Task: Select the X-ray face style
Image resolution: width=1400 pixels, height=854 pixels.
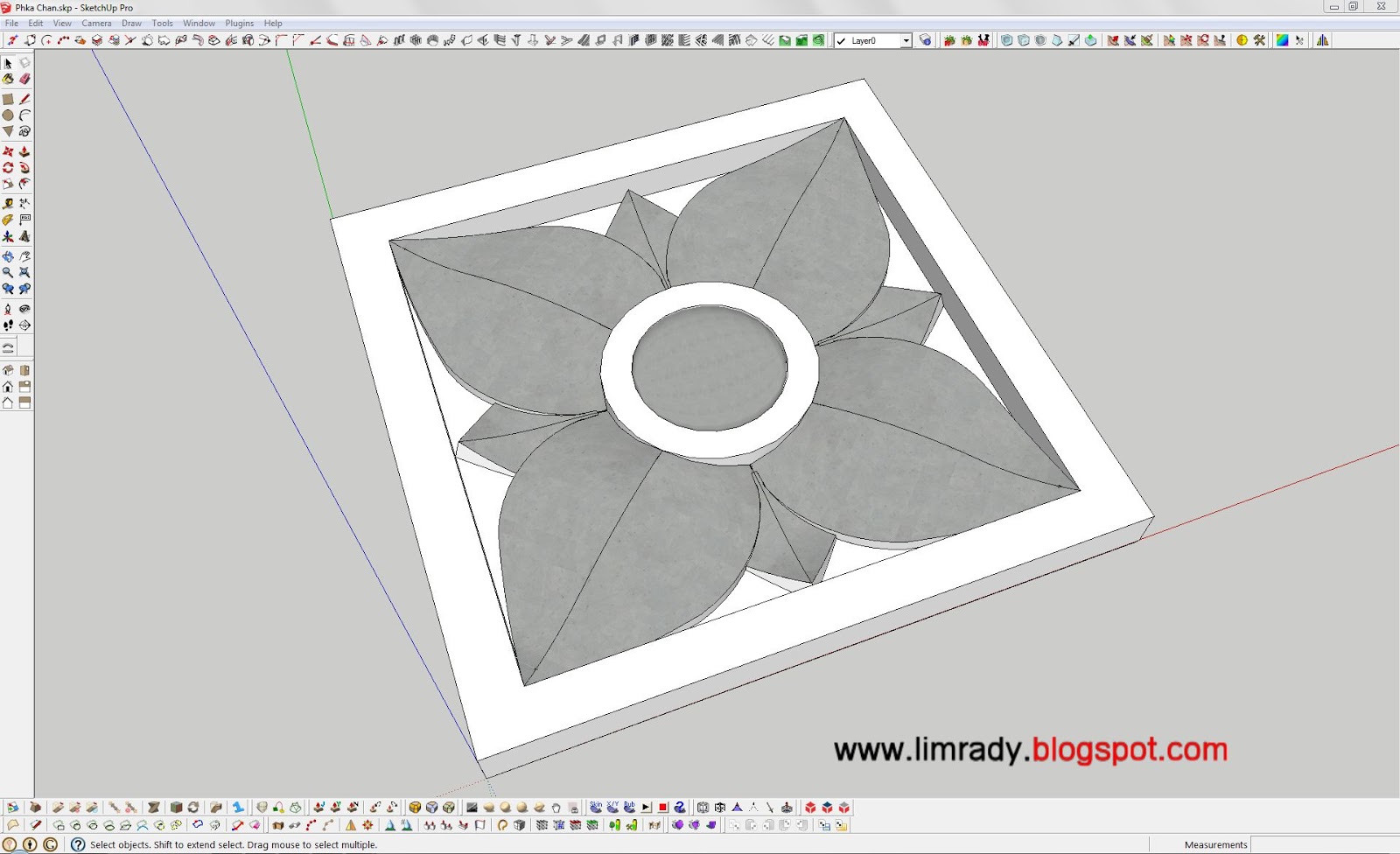Action: point(1007,40)
